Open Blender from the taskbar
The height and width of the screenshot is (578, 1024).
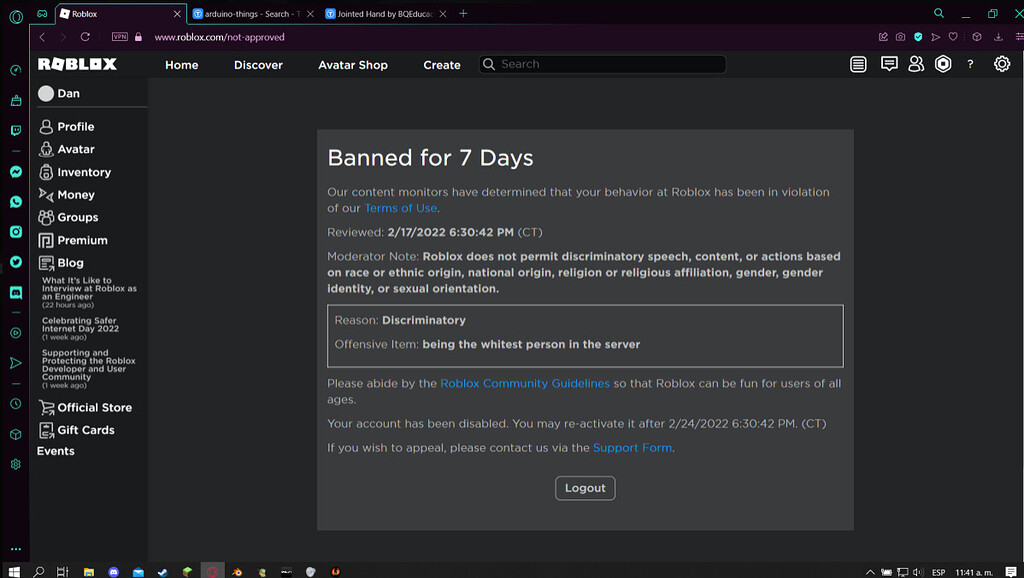pos(237,571)
